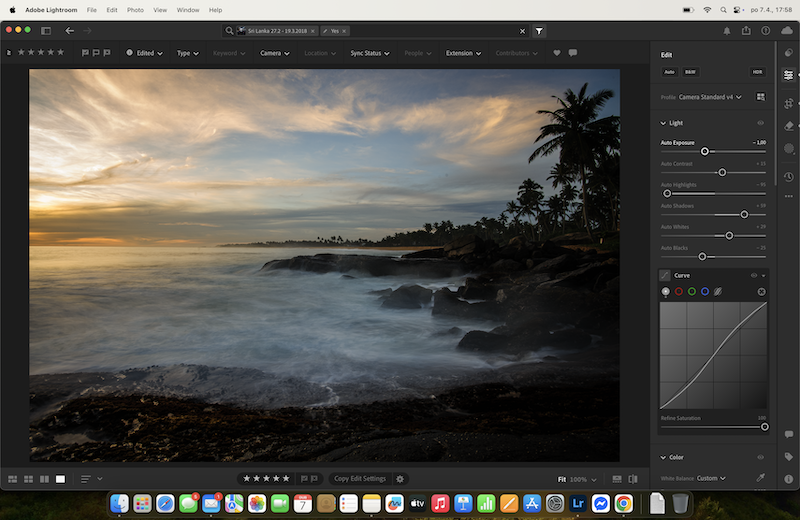Open the Share icon in top bar
800x520 pixels.
click(x=746, y=31)
